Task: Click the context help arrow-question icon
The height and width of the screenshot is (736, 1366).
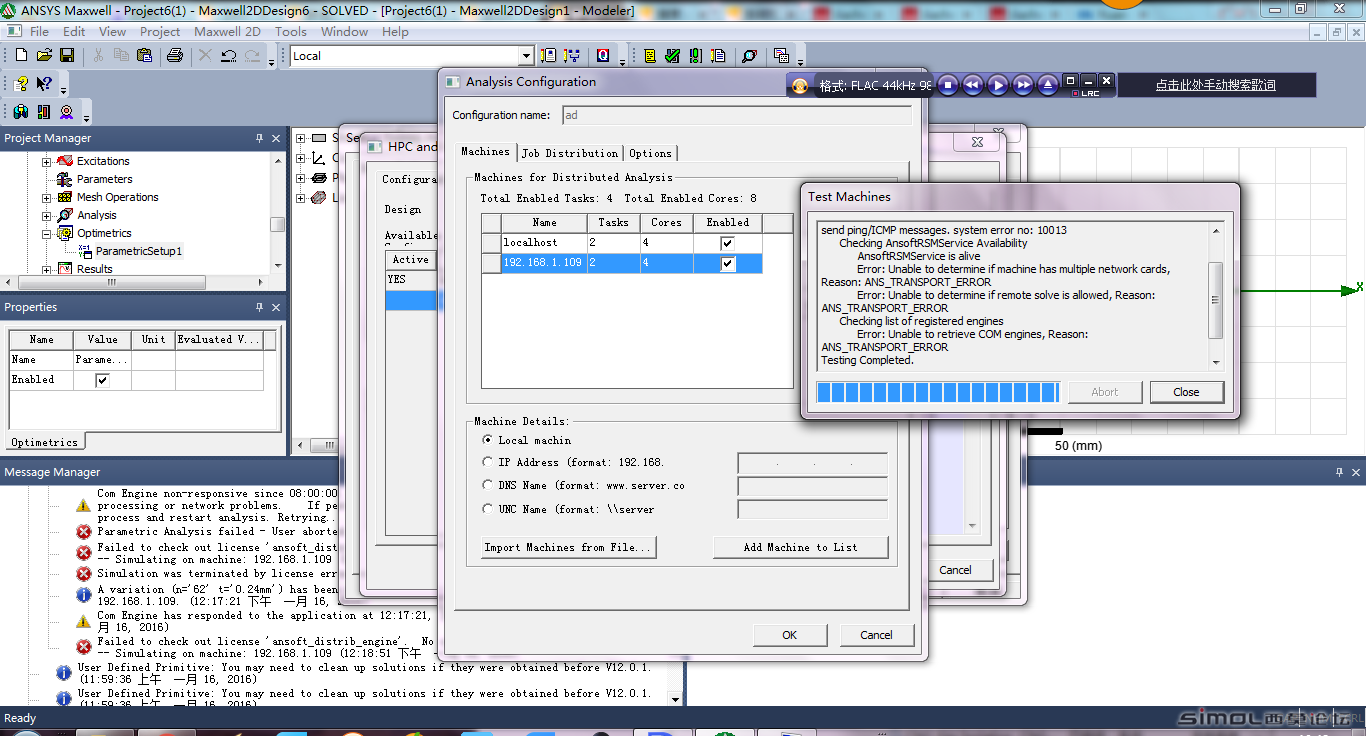Action: point(44,84)
